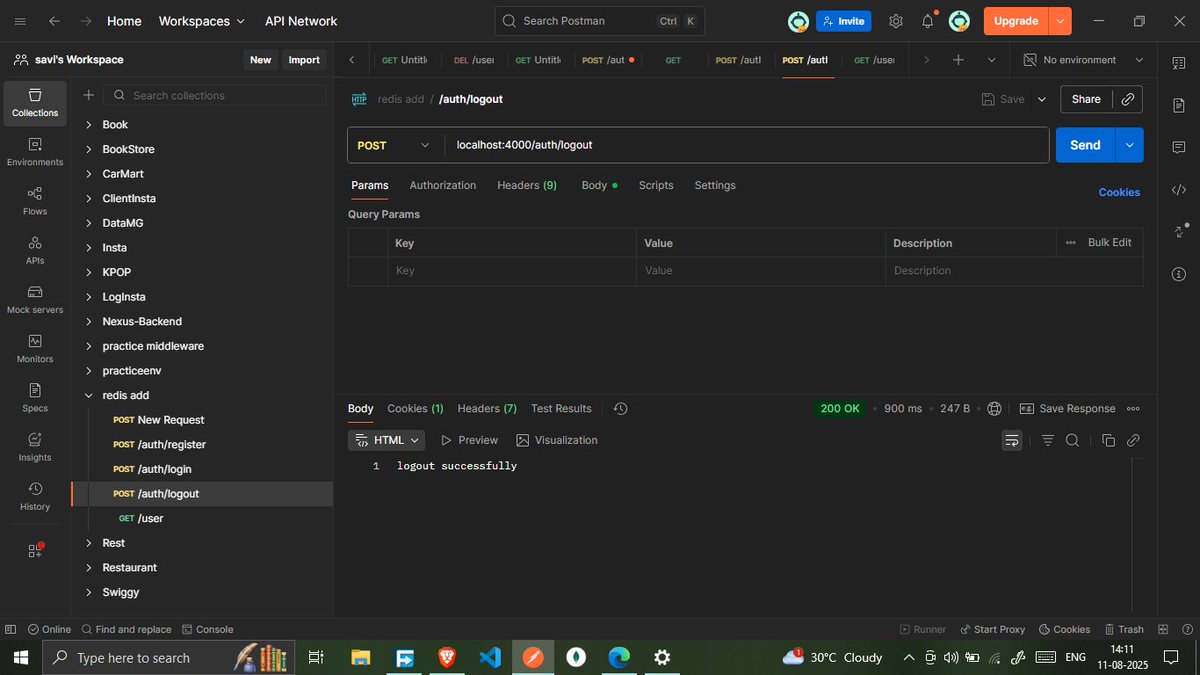Image resolution: width=1200 pixels, height=675 pixels.
Task: Click the Bulk Edit link
Action: pyautogui.click(x=1109, y=243)
